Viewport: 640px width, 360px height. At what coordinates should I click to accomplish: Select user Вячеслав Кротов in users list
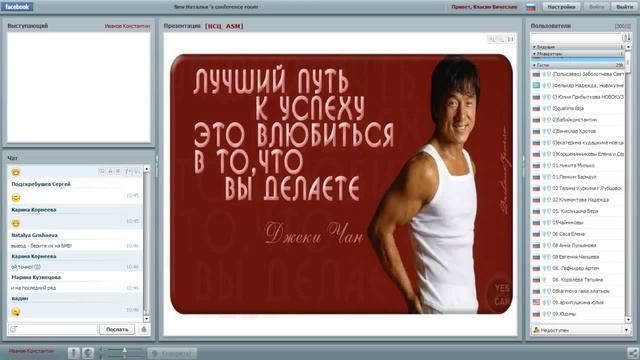(x=578, y=131)
